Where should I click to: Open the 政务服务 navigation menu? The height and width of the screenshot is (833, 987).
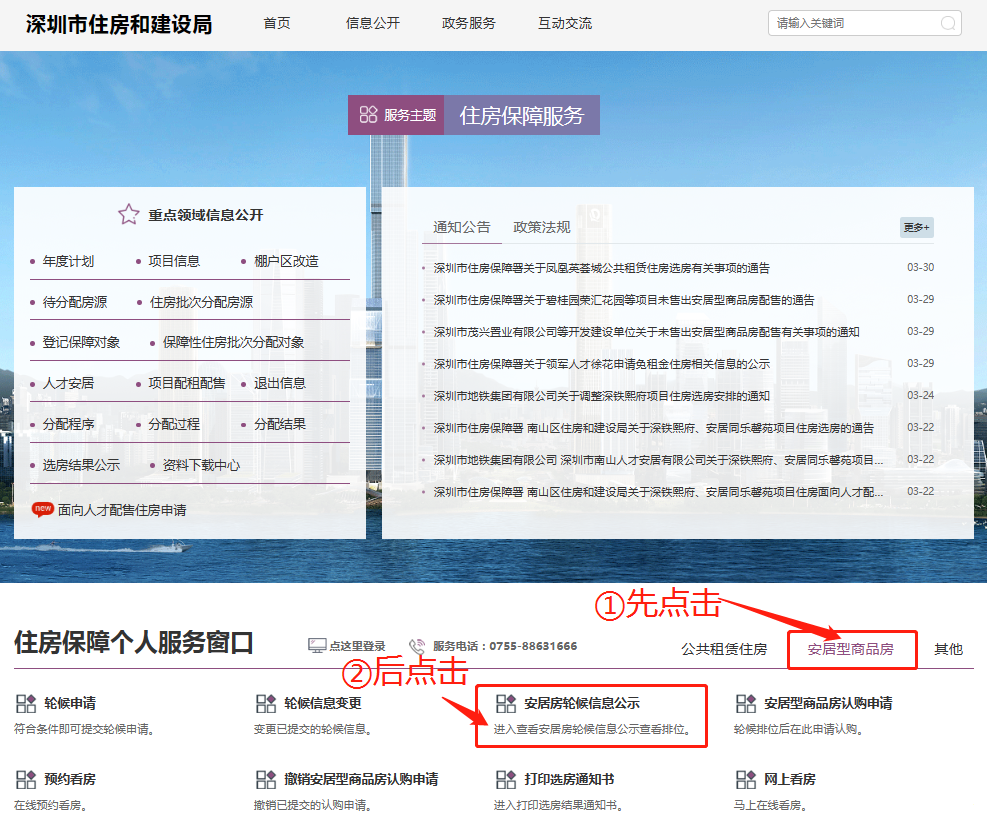[x=469, y=23]
